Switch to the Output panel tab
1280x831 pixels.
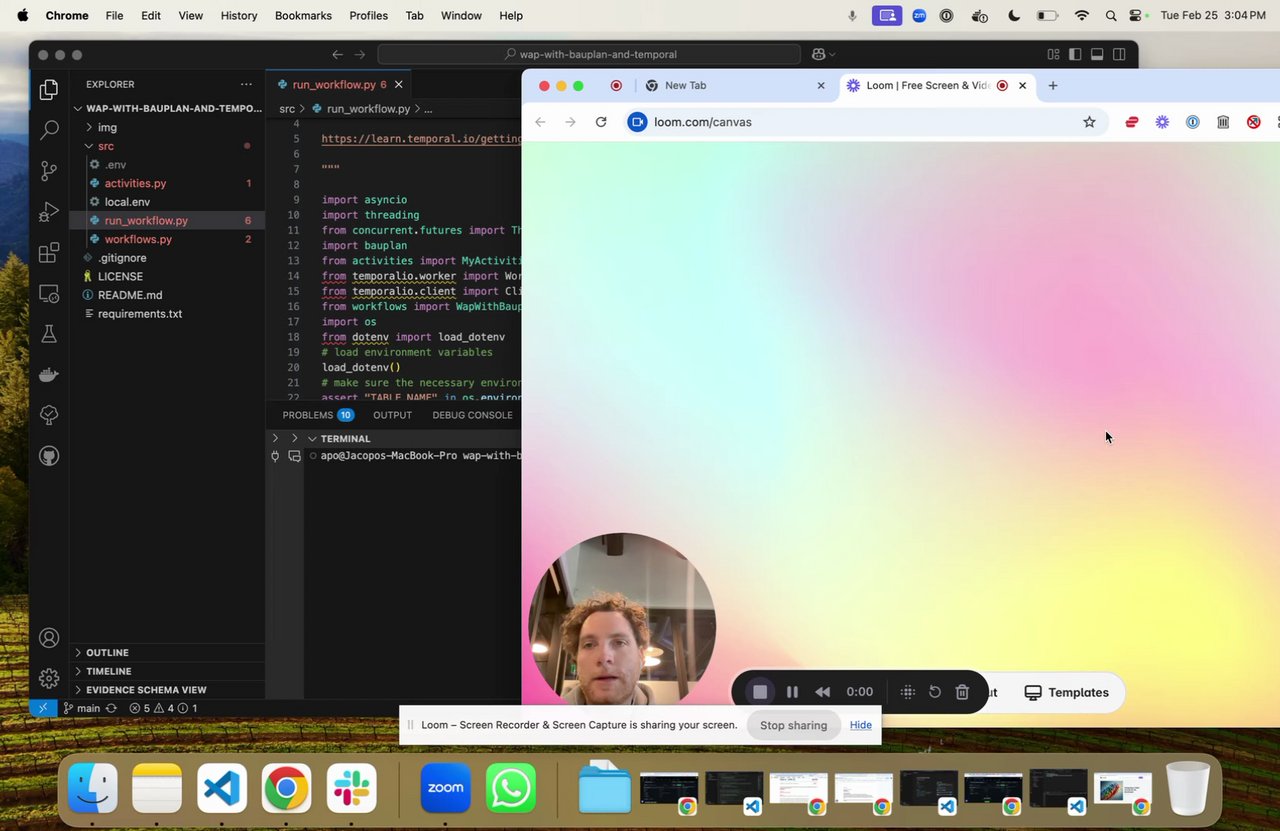(392, 415)
